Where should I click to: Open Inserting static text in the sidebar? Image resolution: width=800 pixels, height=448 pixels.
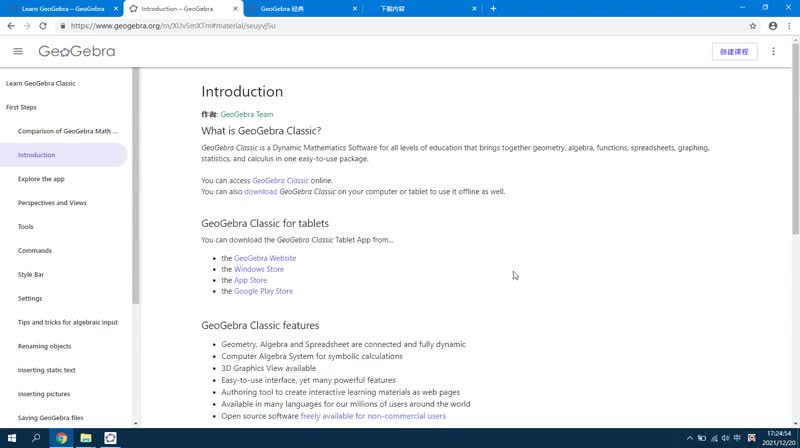click(x=46, y=370)
